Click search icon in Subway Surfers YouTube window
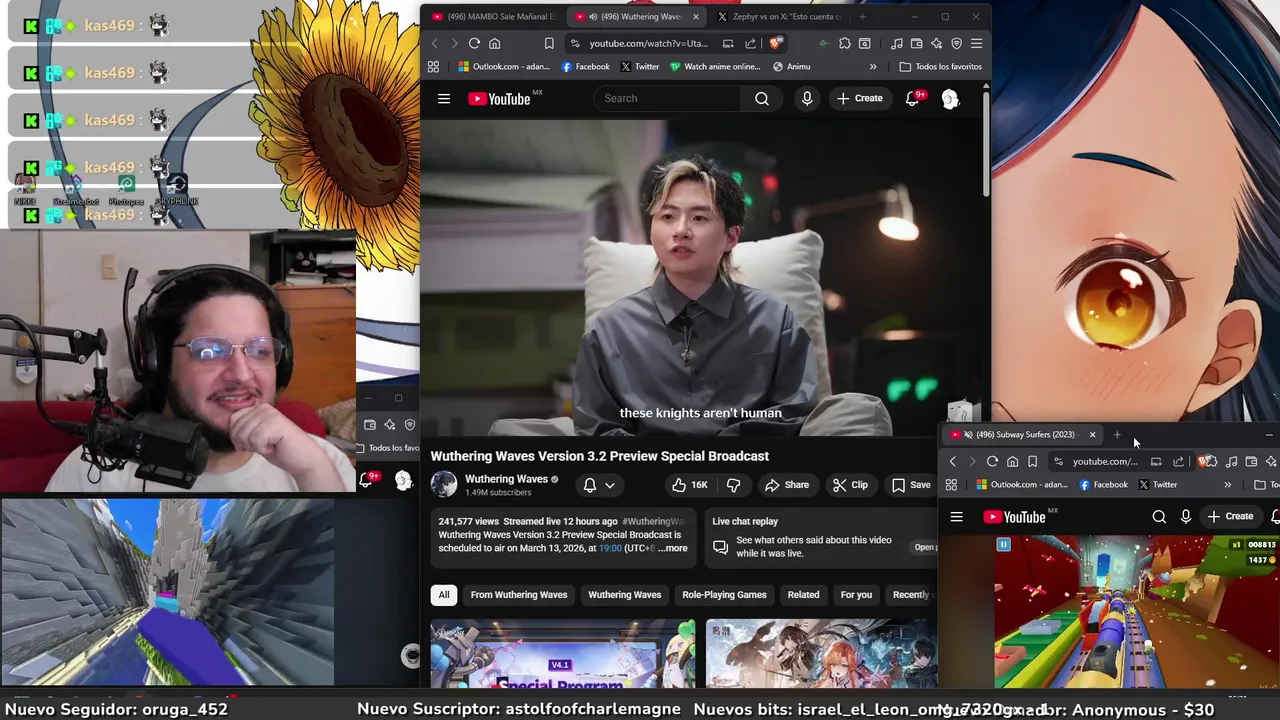This screenshot has width=1280, height=720. pos(1159,517)
